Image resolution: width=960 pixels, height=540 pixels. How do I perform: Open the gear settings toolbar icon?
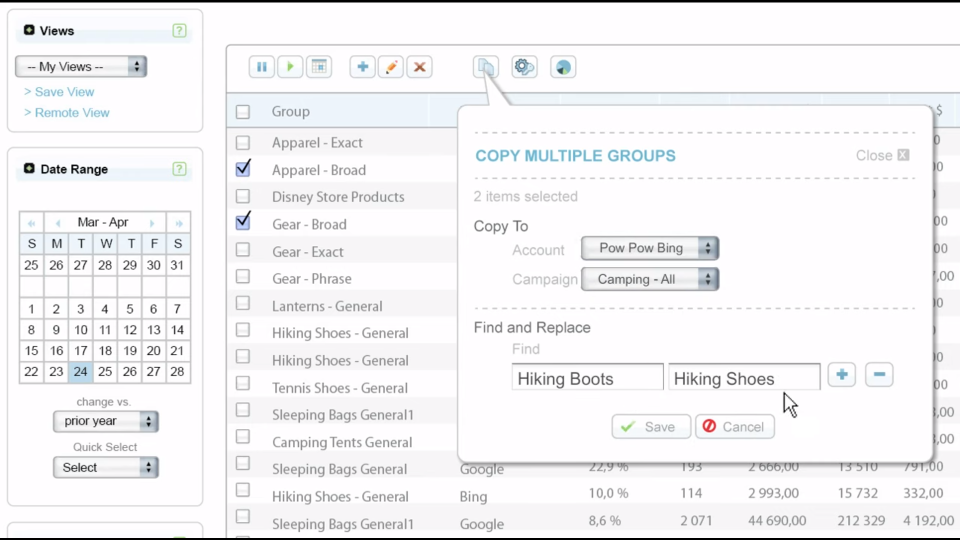click(524, 67)
